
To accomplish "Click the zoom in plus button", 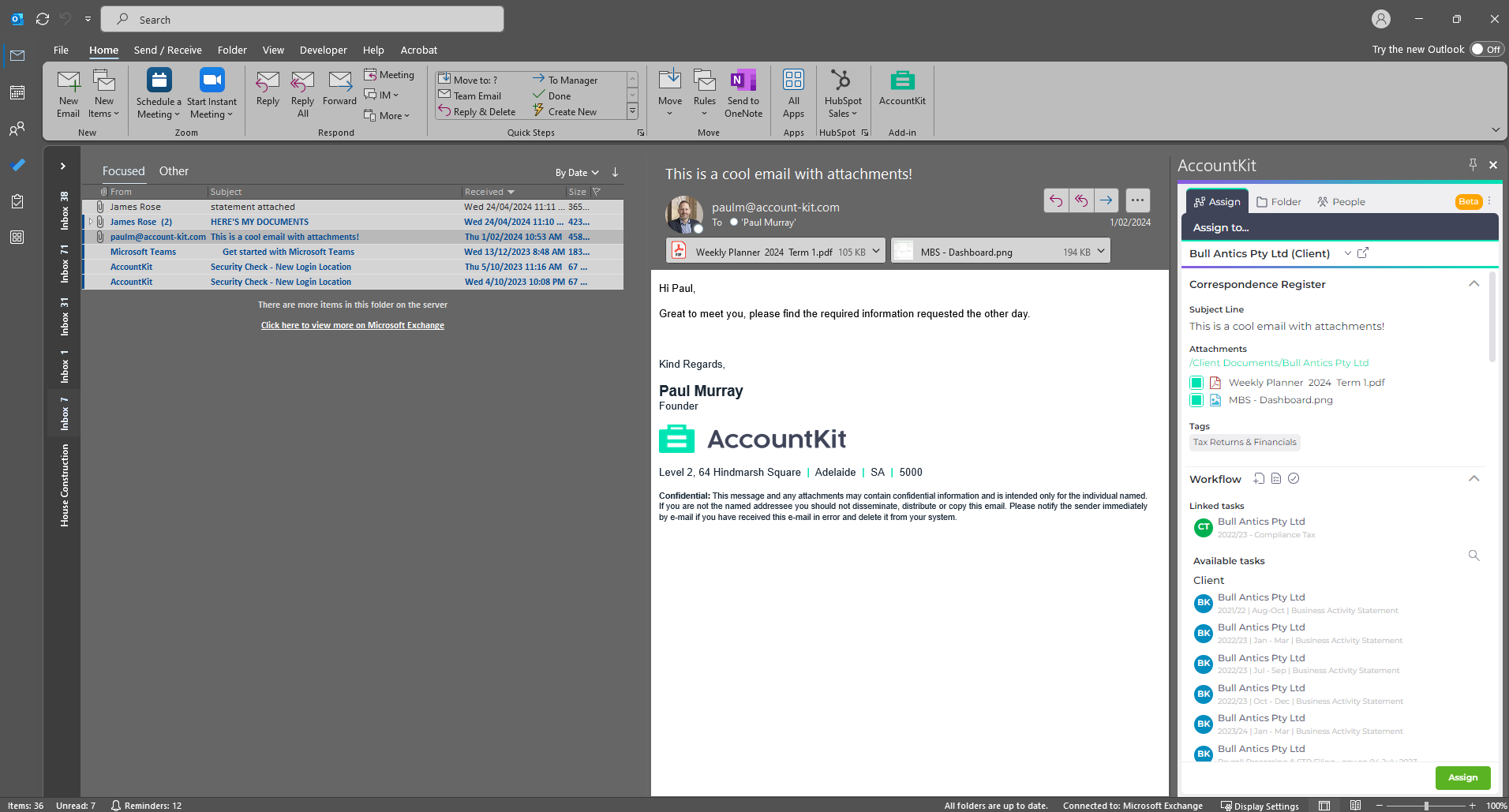I will pyautogui.click(x=1472, y=806).
